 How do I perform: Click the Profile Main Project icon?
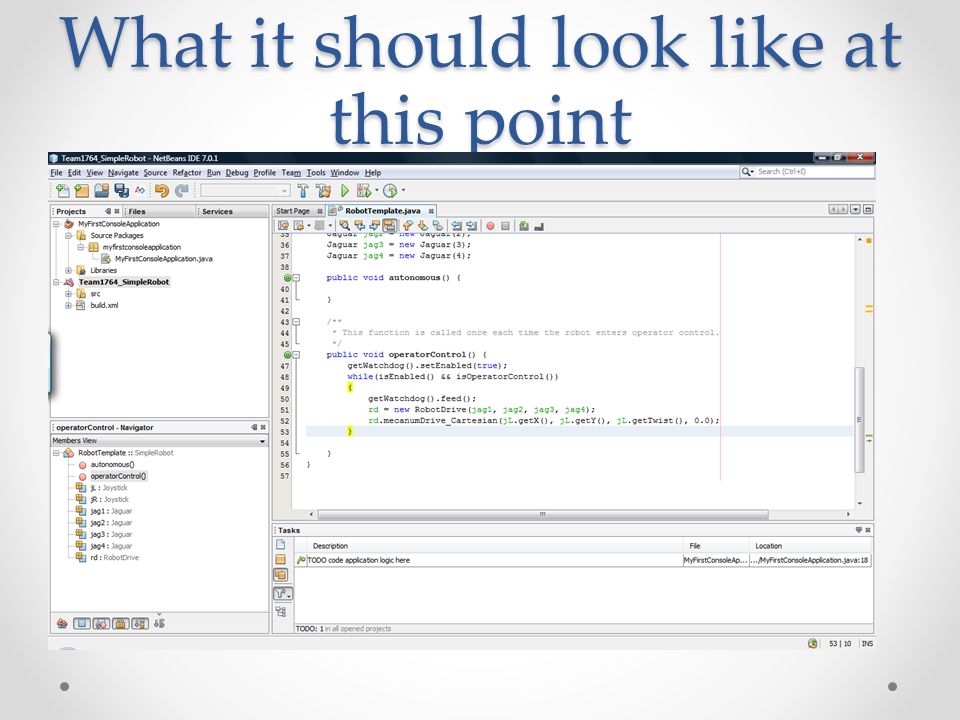coord(390,191)
